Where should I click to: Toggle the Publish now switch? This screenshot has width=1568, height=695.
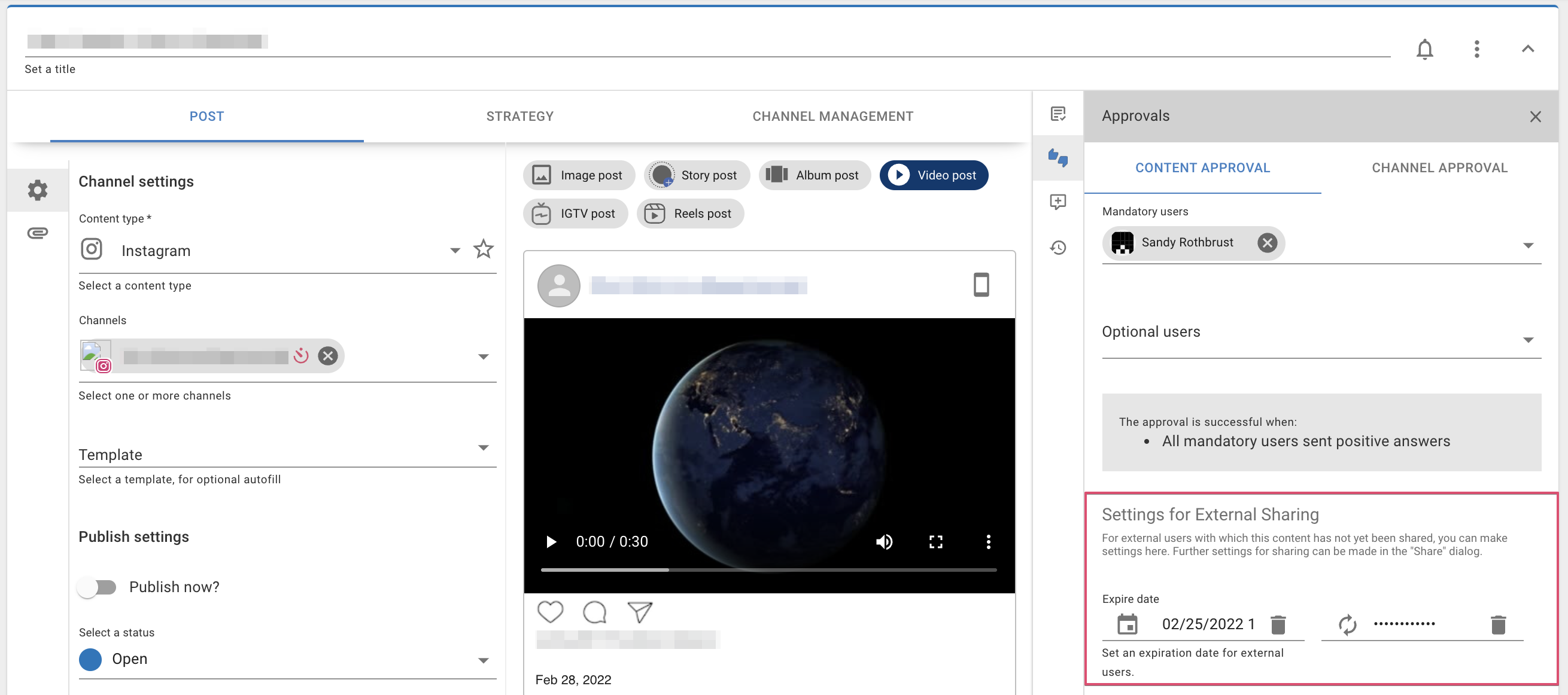click(98, 587)
